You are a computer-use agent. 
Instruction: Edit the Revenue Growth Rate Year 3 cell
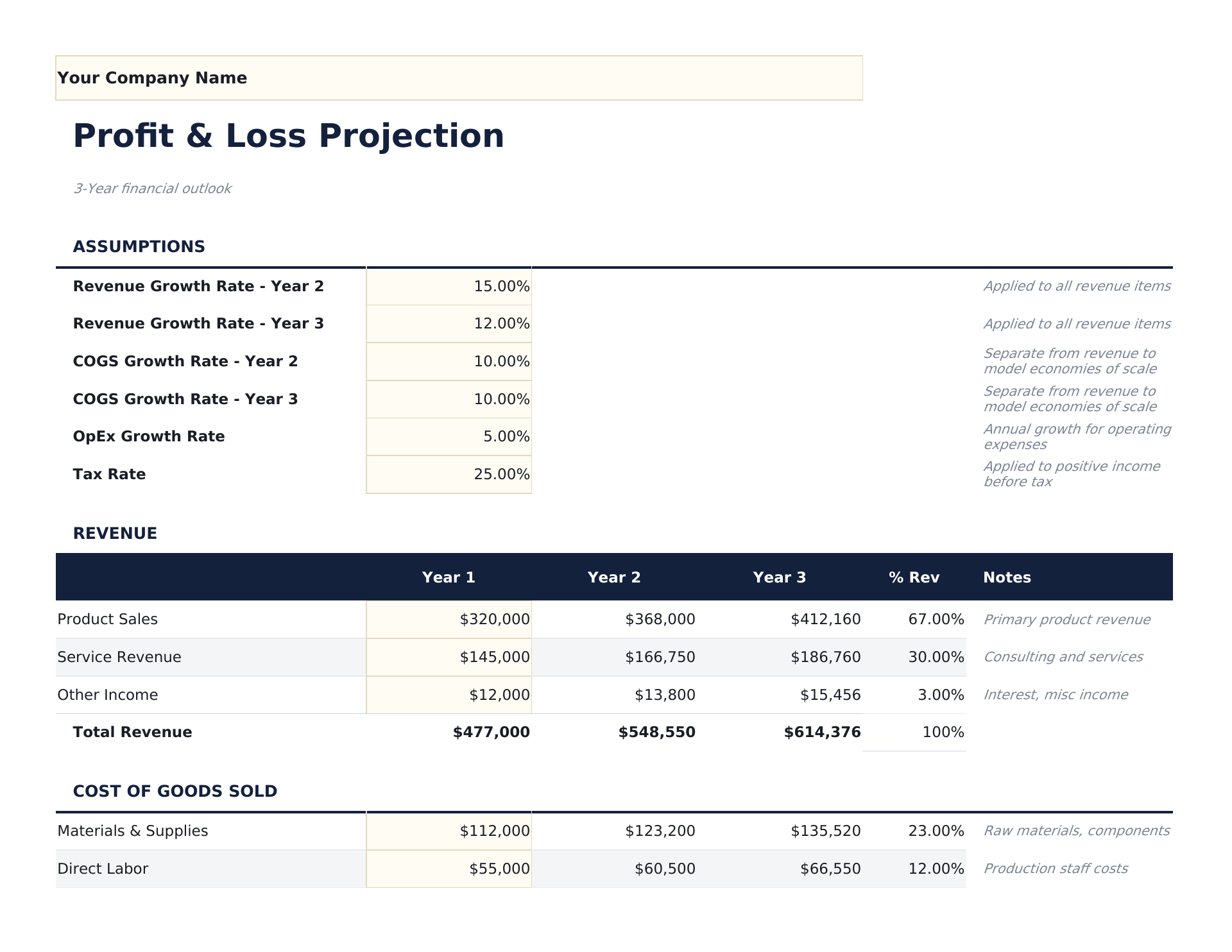click(x=449, y=323)
